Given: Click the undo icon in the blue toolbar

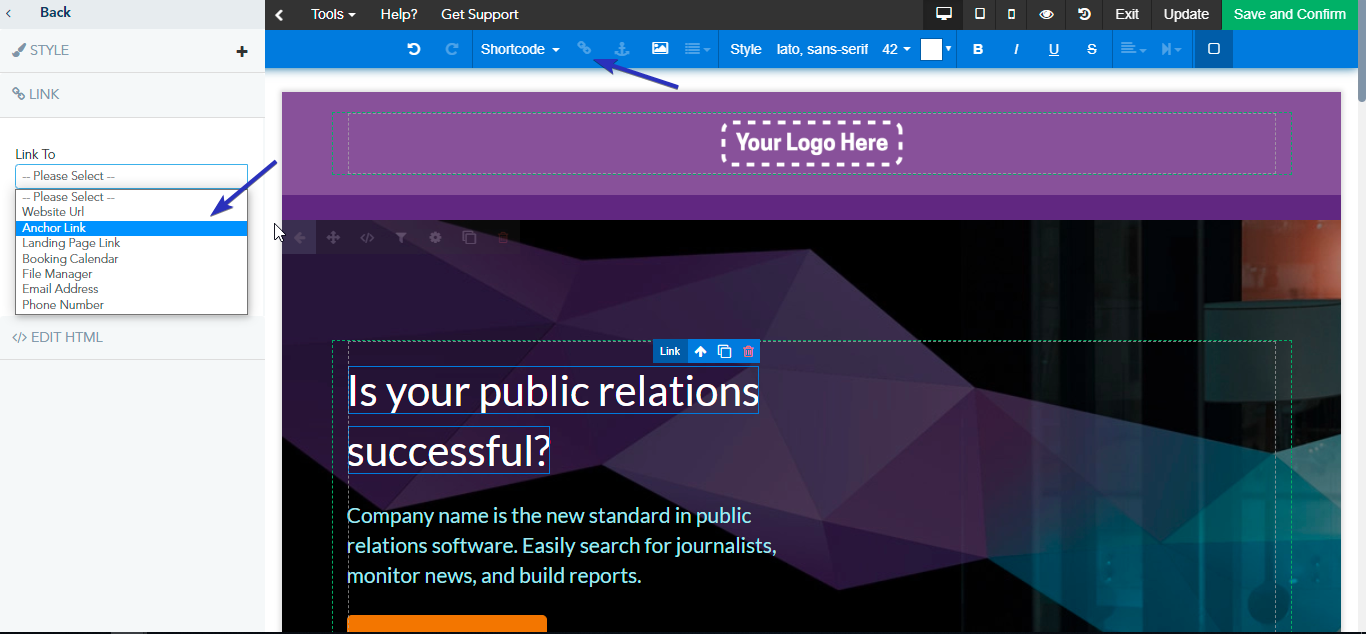Looking at the screenshot, I should click(x=413, y=49).
